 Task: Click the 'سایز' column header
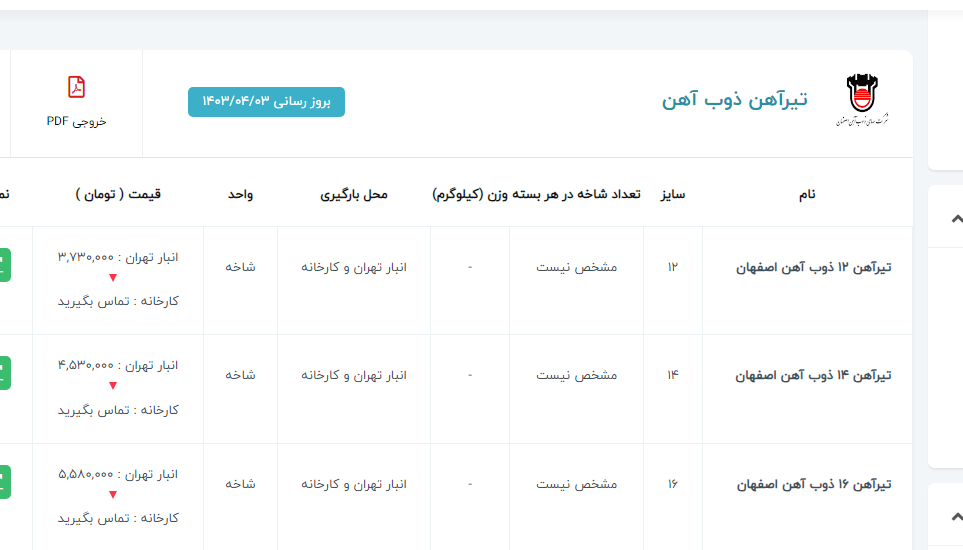click(672, 194)
